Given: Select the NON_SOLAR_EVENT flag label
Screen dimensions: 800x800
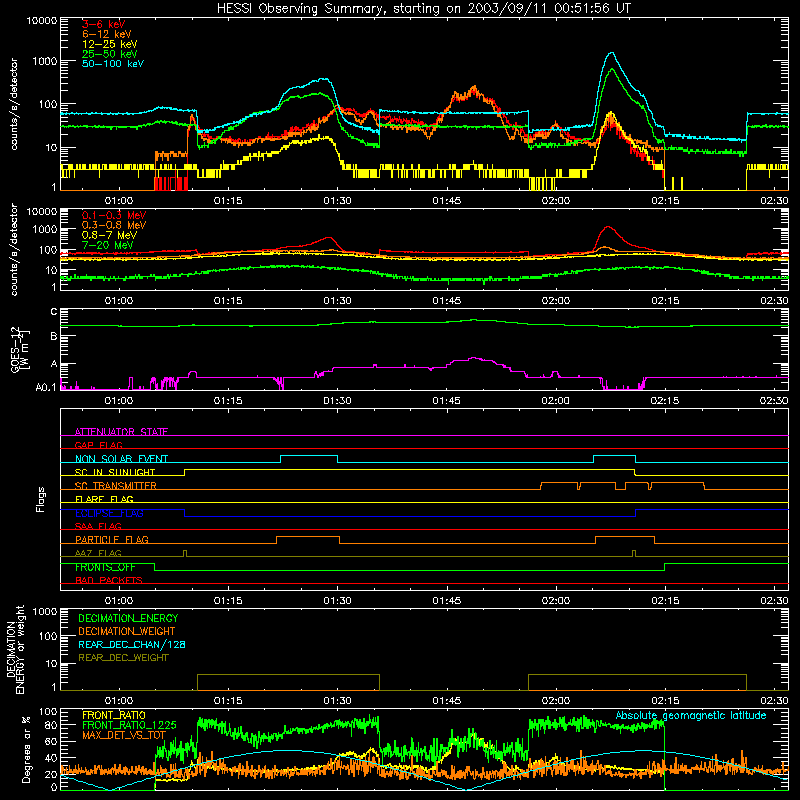Looking at the screenshot, I should tap(121, 459).
